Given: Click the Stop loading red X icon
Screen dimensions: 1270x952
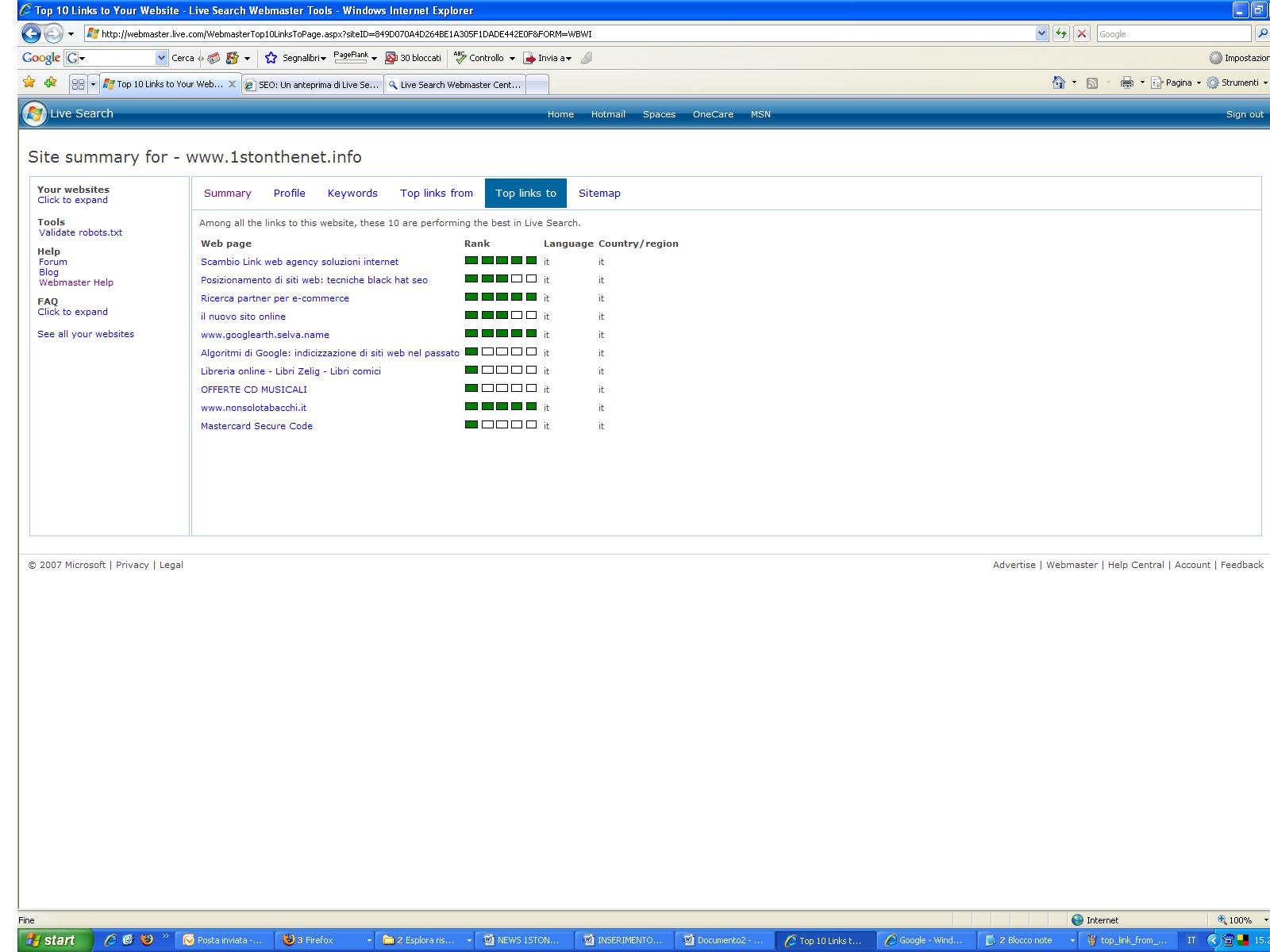Looking at the screenshot, I should (x=1081, y=33).
